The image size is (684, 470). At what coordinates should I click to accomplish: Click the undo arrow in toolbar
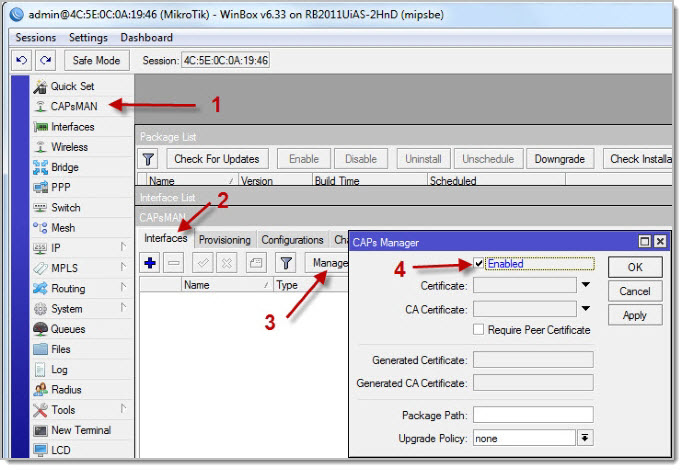tap(22, 61)
